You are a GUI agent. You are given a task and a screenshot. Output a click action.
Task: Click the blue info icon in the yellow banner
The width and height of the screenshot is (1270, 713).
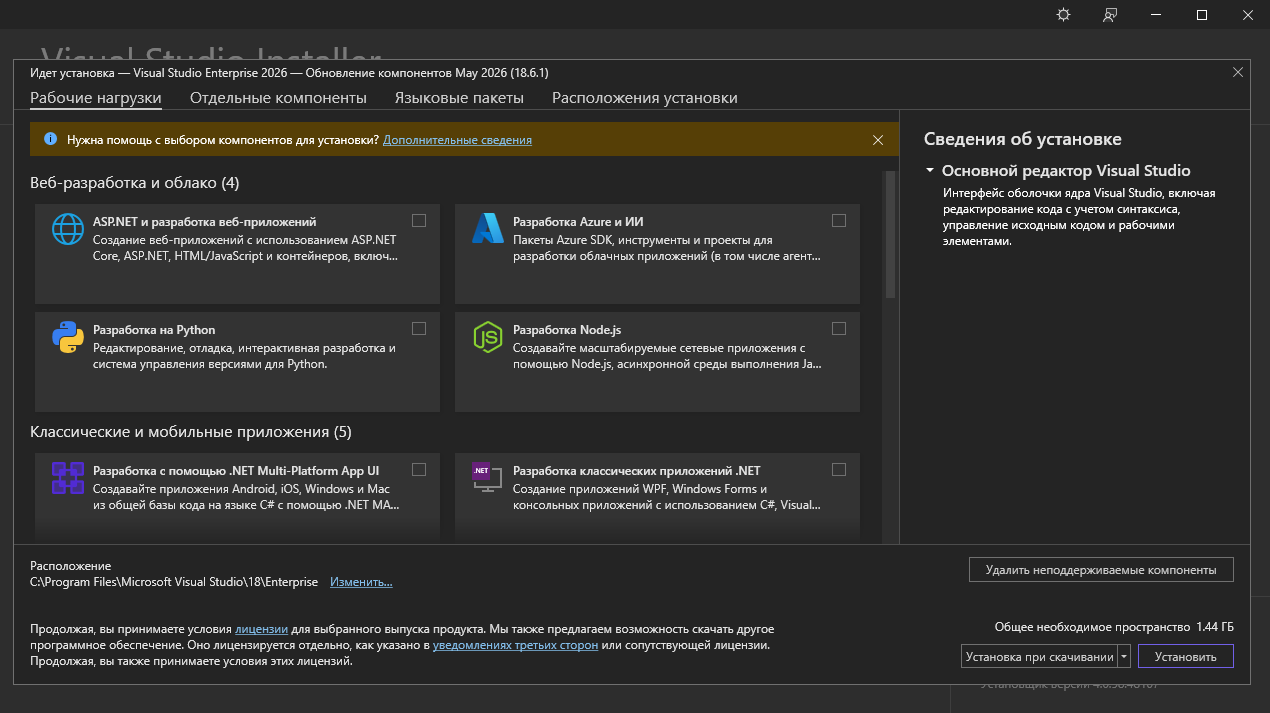[51, 140]
